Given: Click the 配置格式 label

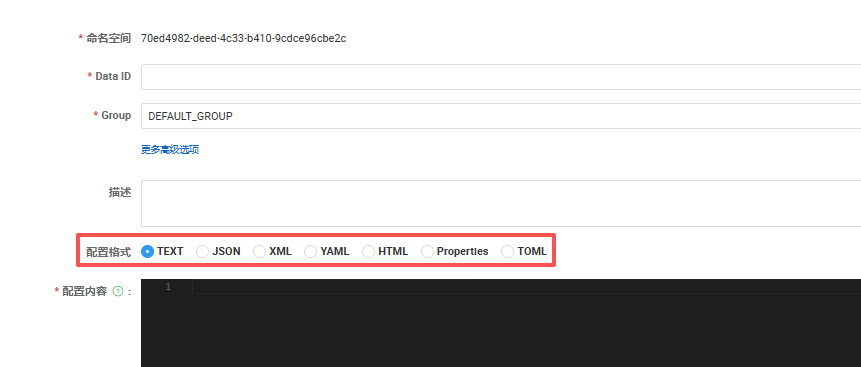Looking at the screenshot, I should coord(109,252).
